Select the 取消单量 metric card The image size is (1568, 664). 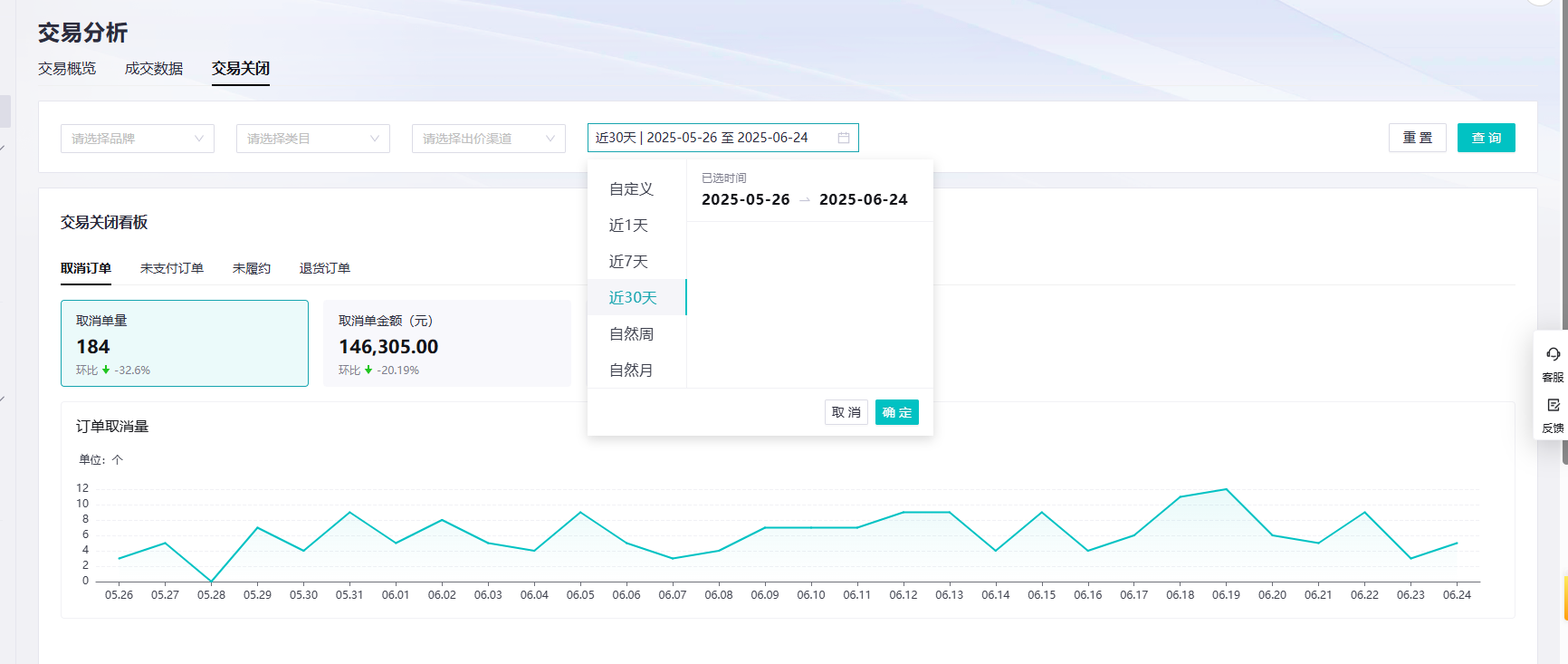(x=185, y=343)
